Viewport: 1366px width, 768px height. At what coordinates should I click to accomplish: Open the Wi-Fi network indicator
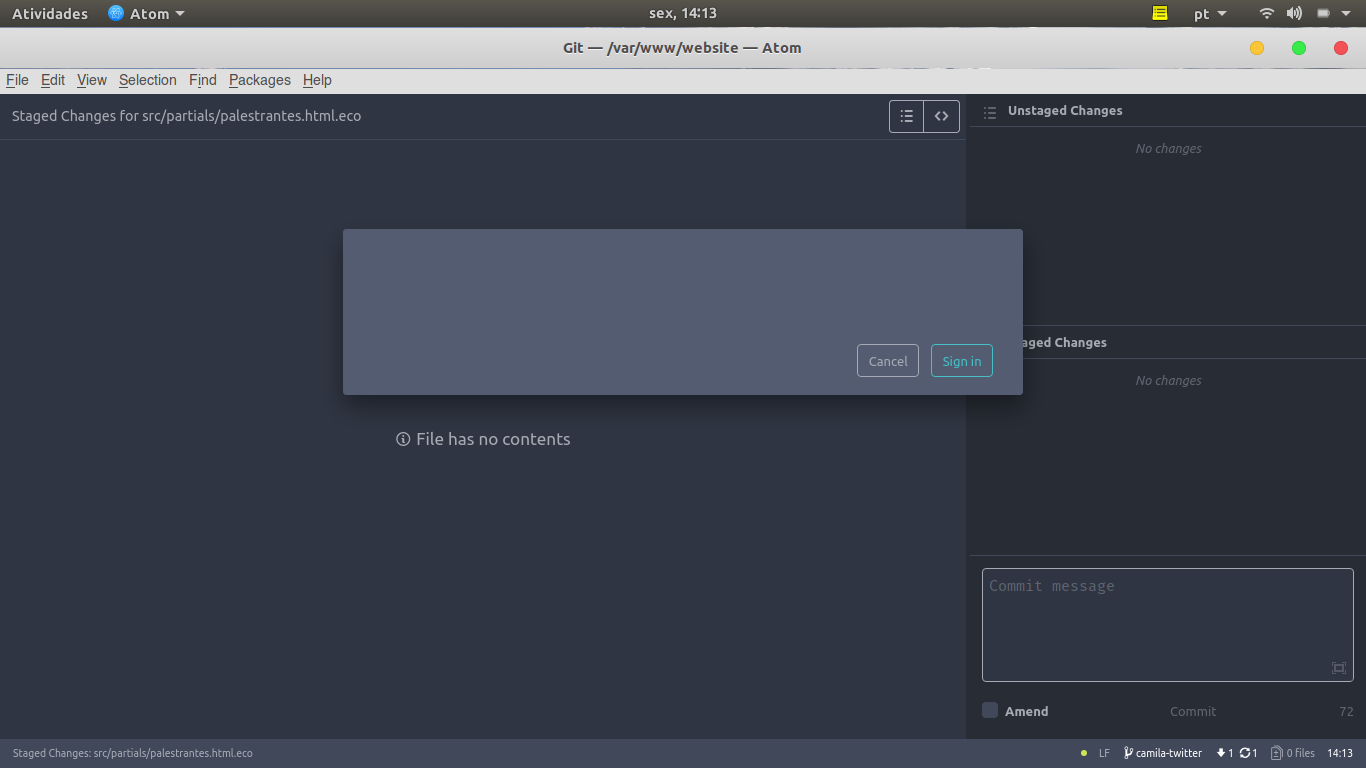pos(1267,14)
